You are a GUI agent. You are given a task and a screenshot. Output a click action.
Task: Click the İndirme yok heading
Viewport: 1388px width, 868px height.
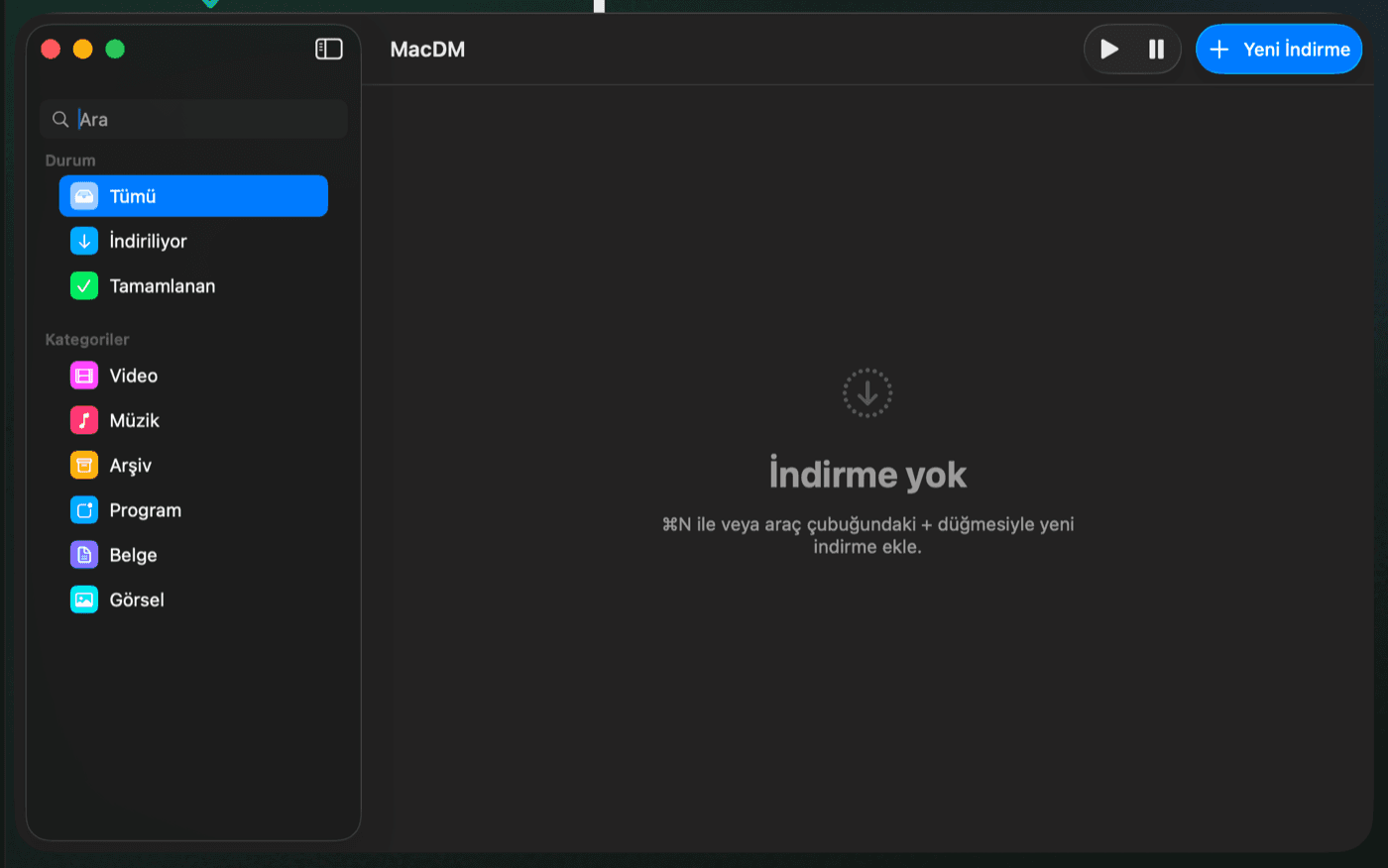pos(867,475)
